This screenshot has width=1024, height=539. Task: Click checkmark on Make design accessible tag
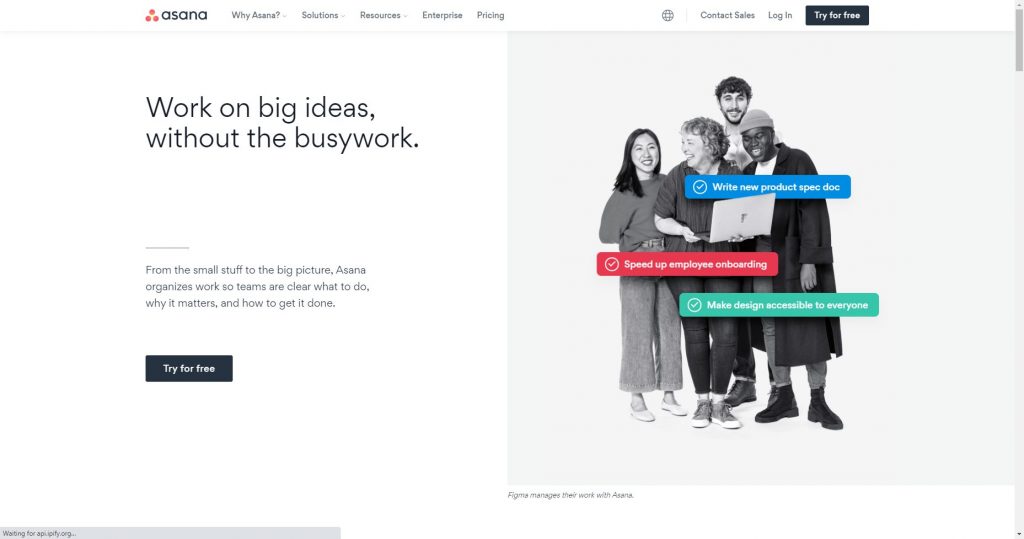pyautogui.click(x=694, y=305)
